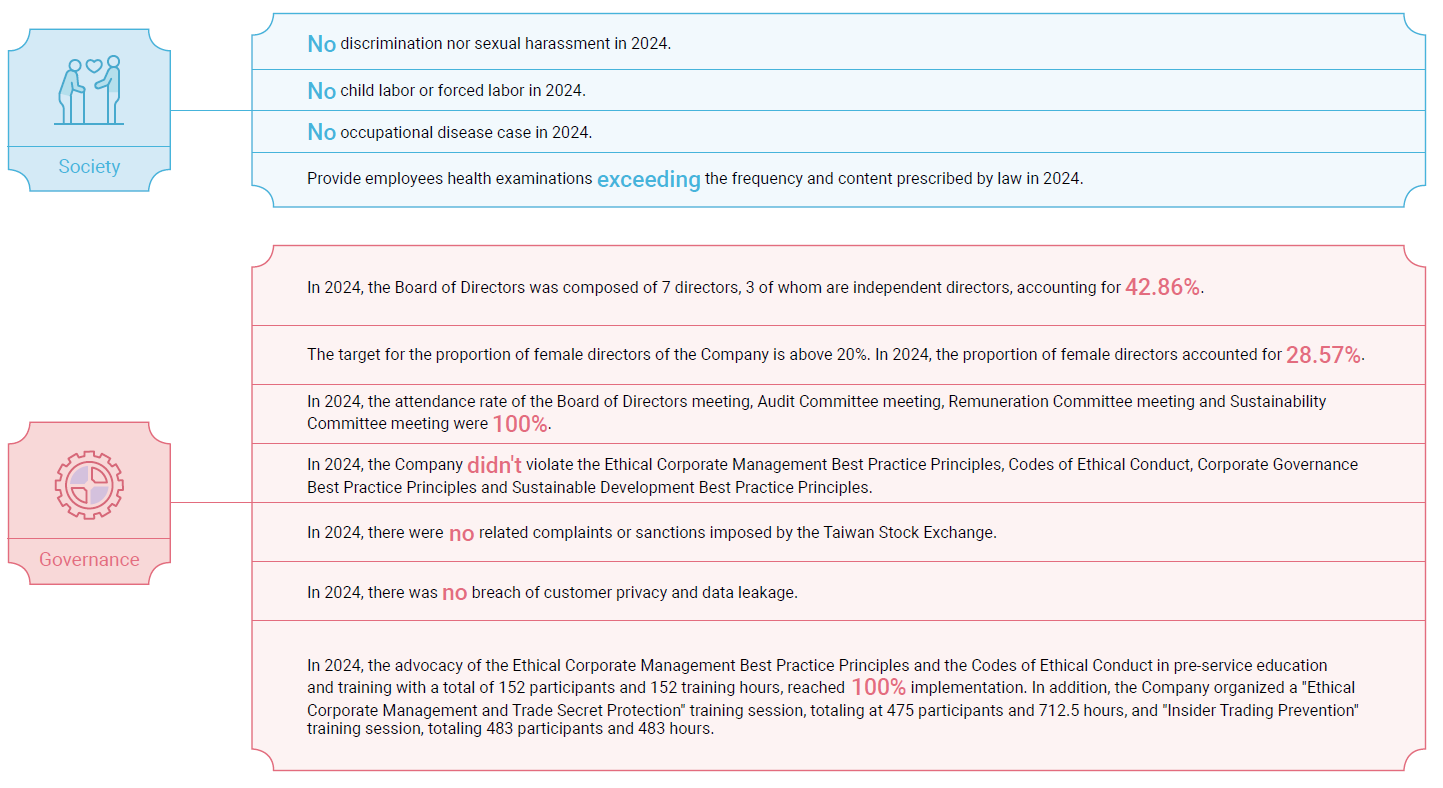The width and height of the screenshot is (1443, 788).
Task: Click the highlighted word "exceeding"
Action: (648, 180)
